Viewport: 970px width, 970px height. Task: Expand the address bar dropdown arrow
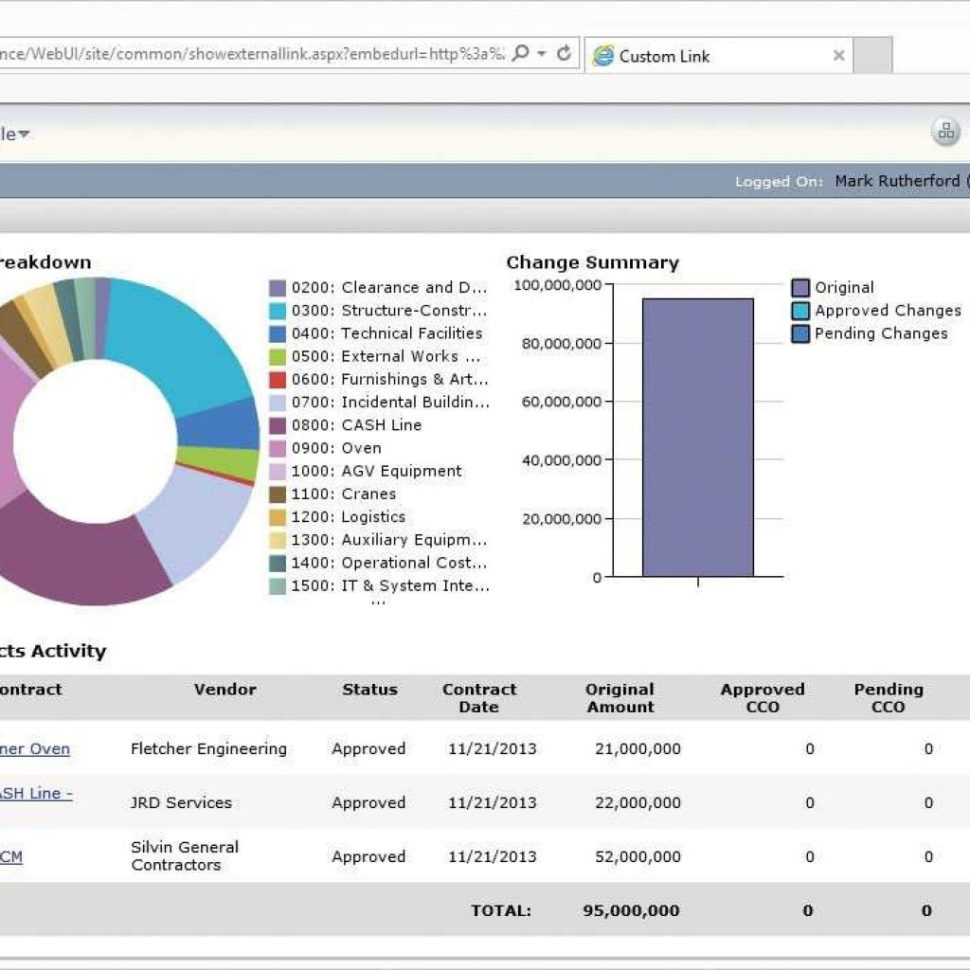coord(541,54)
